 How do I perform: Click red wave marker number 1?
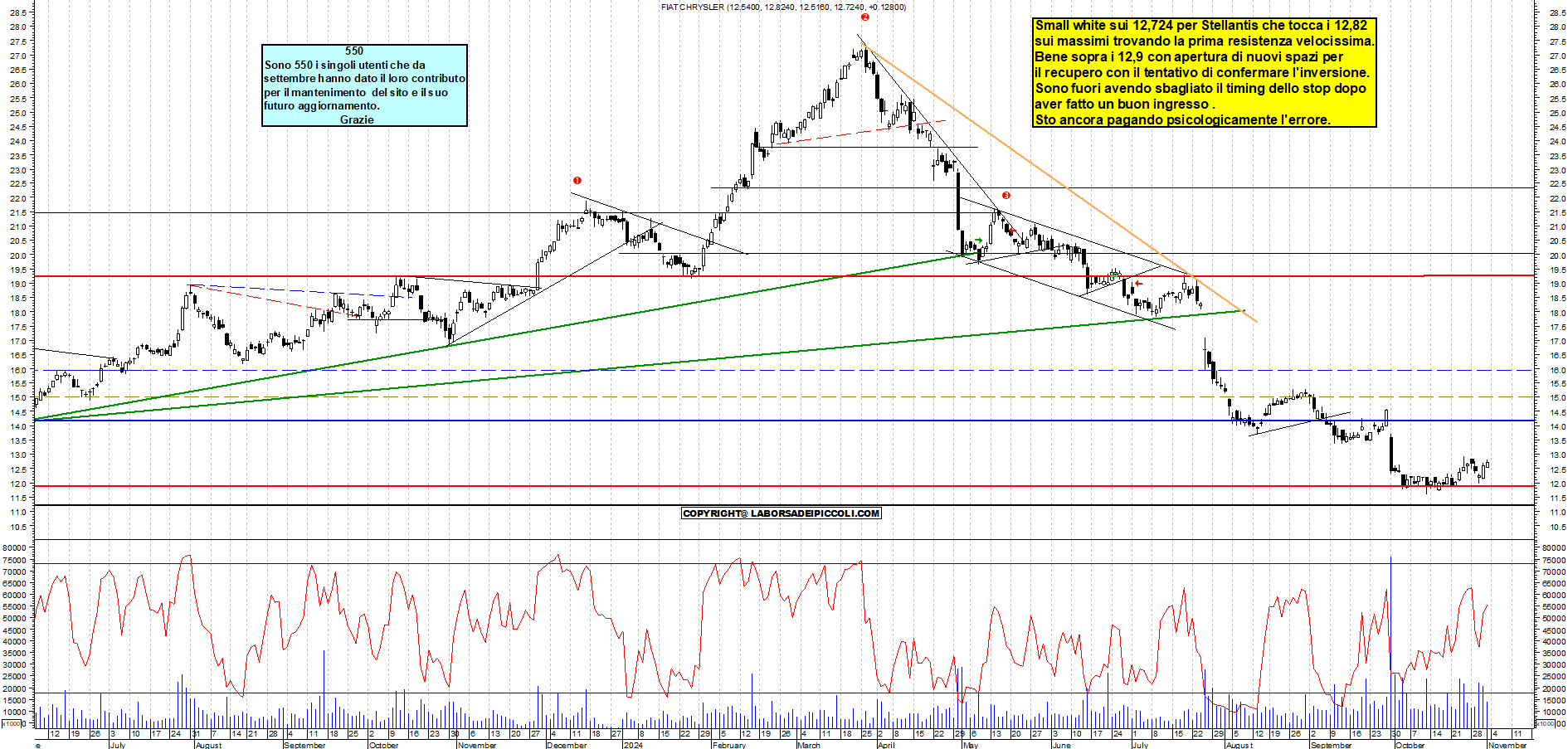pos(577,180)
